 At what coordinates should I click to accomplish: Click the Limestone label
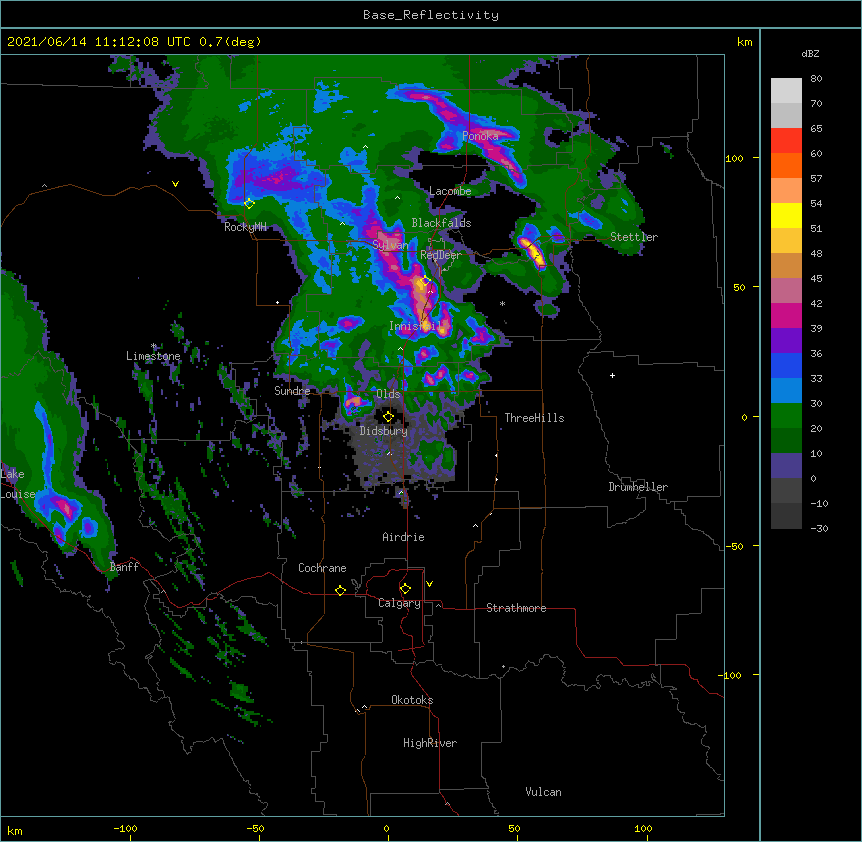pyautogui.click(x=153, y=356)
